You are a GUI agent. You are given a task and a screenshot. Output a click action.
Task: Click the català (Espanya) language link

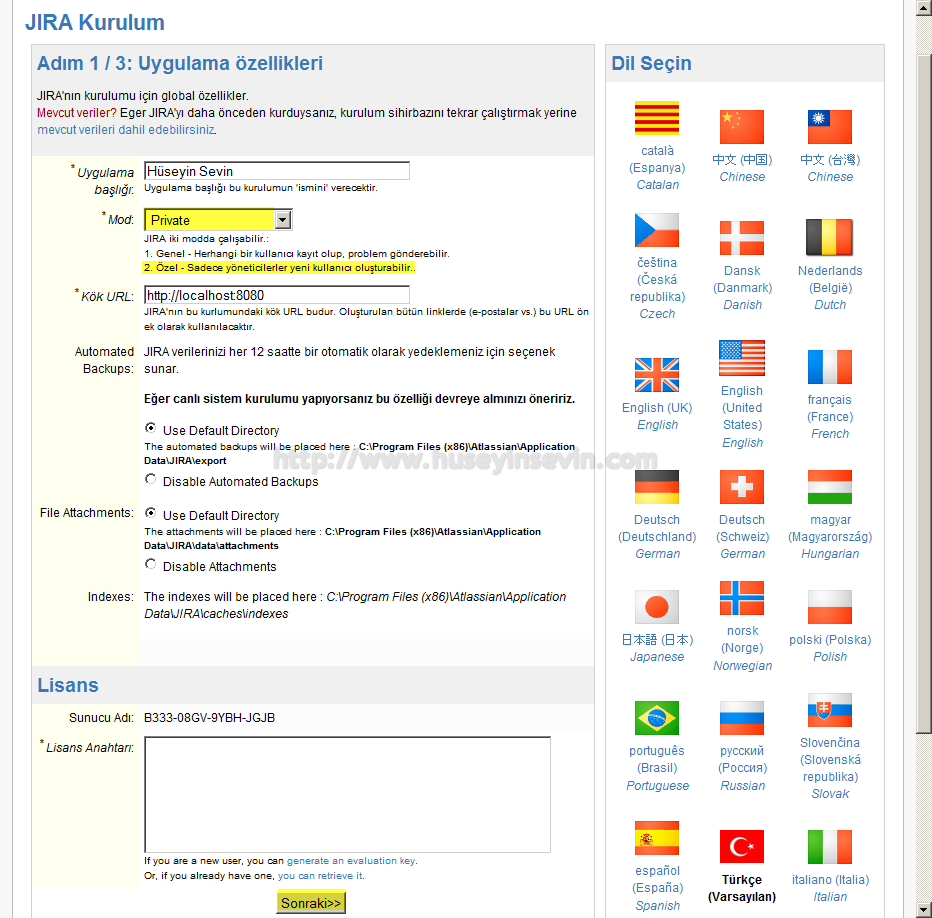(657, 159)
